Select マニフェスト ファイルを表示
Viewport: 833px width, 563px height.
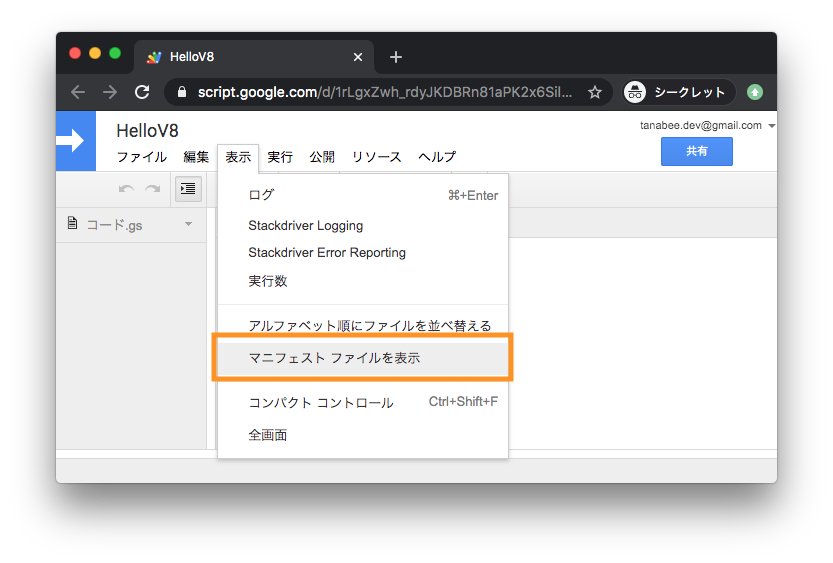[363, 358]
